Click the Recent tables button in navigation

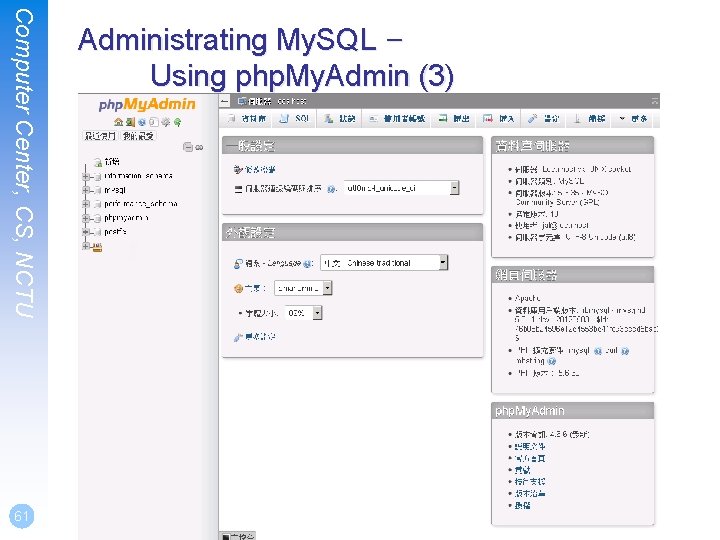click(100, 136)
